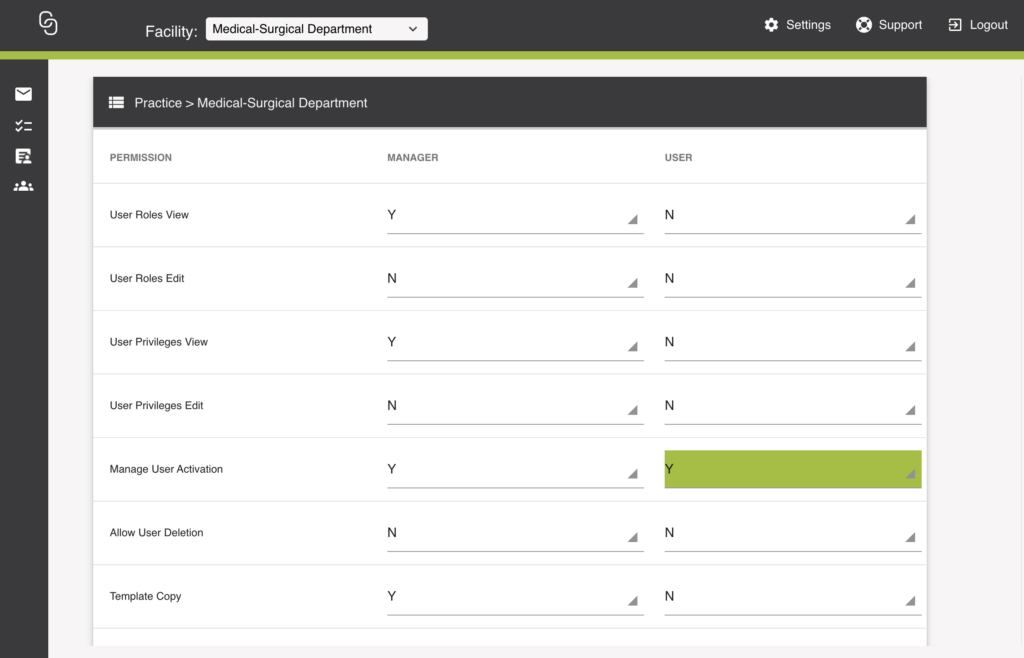Screen dimensions: 1024x658
Task: Change Manager value for Allow User Deletion
Action: (514, 533)
